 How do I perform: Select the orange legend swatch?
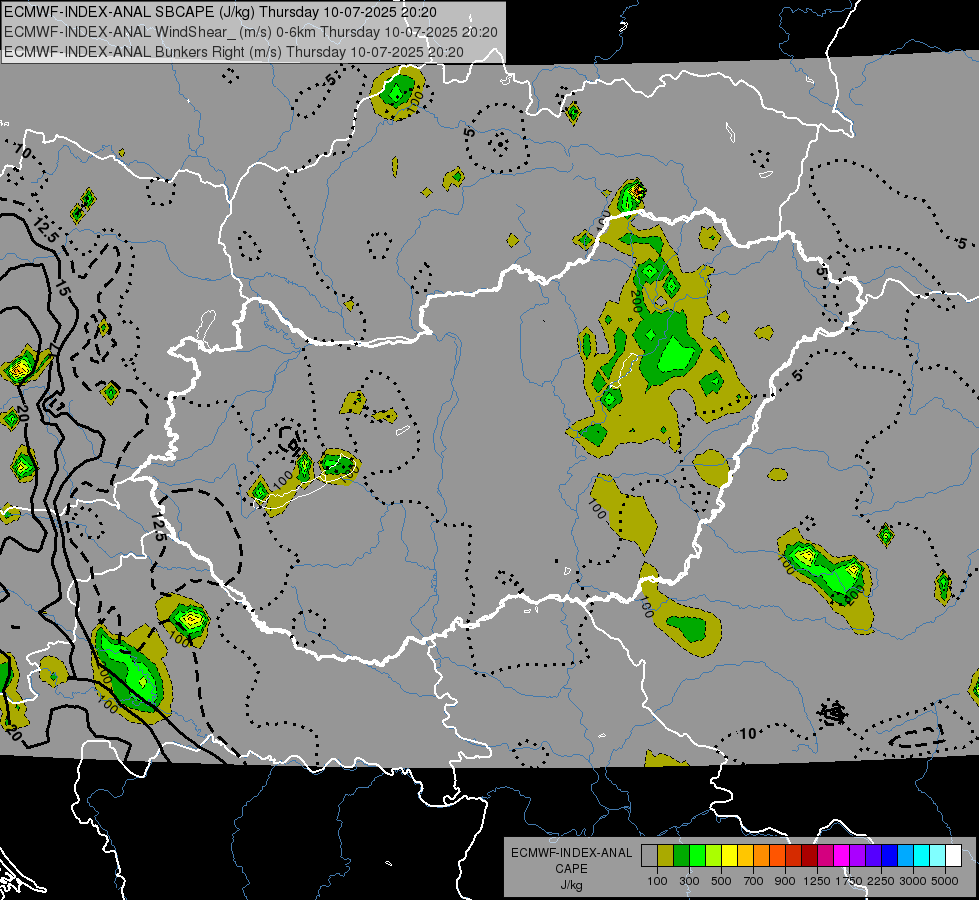[761, 856]
